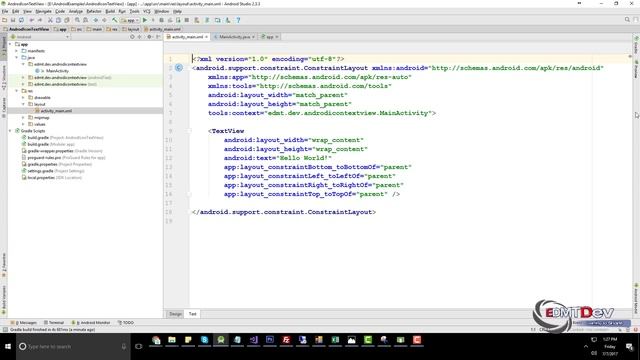This screenshot has width=640, height=360.
Task: Click the gutter class icon beside ConstraintLayout line
Action: [x=179, y=68]
